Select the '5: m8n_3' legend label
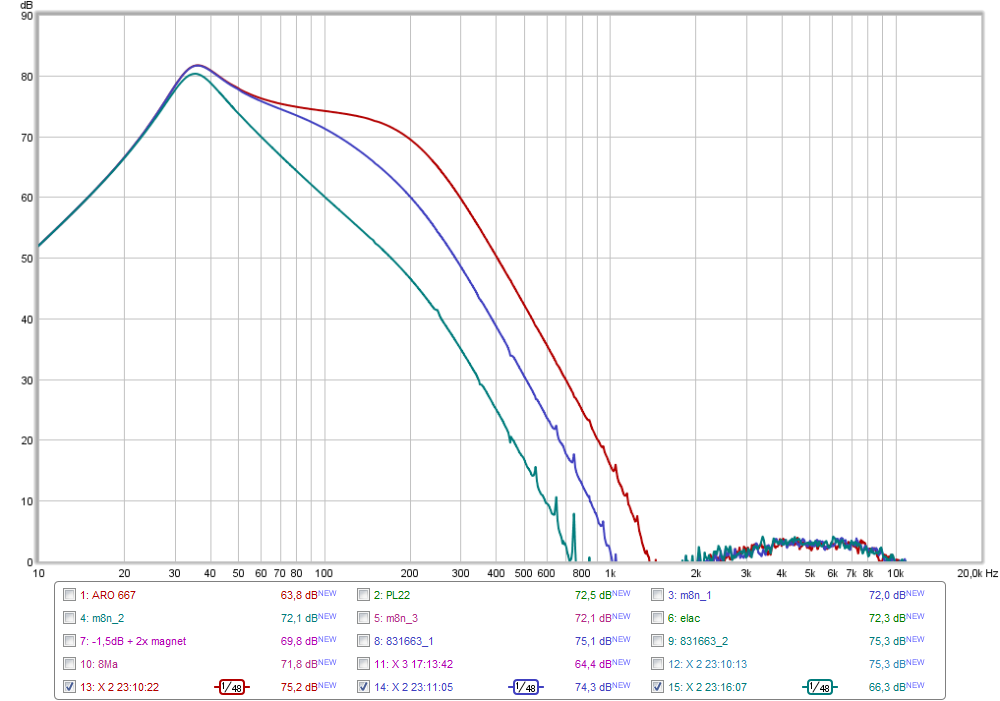Screen dimensions: 1000x701 pos(396,618)
